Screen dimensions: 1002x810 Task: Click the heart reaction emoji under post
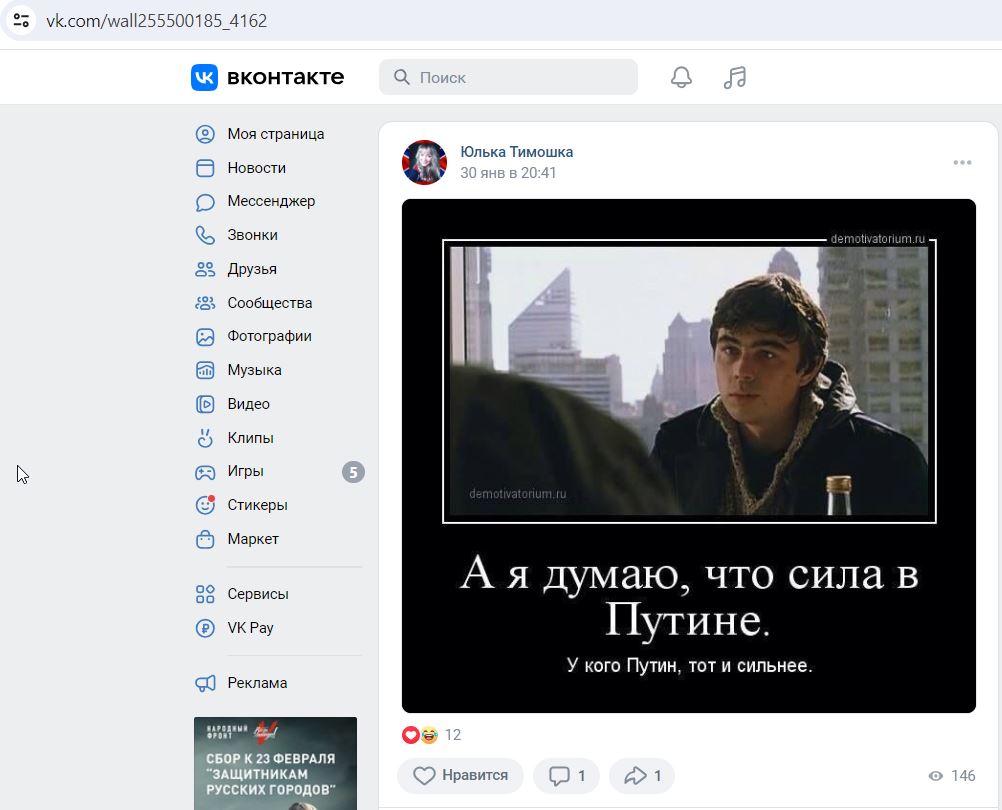[410, 735]
